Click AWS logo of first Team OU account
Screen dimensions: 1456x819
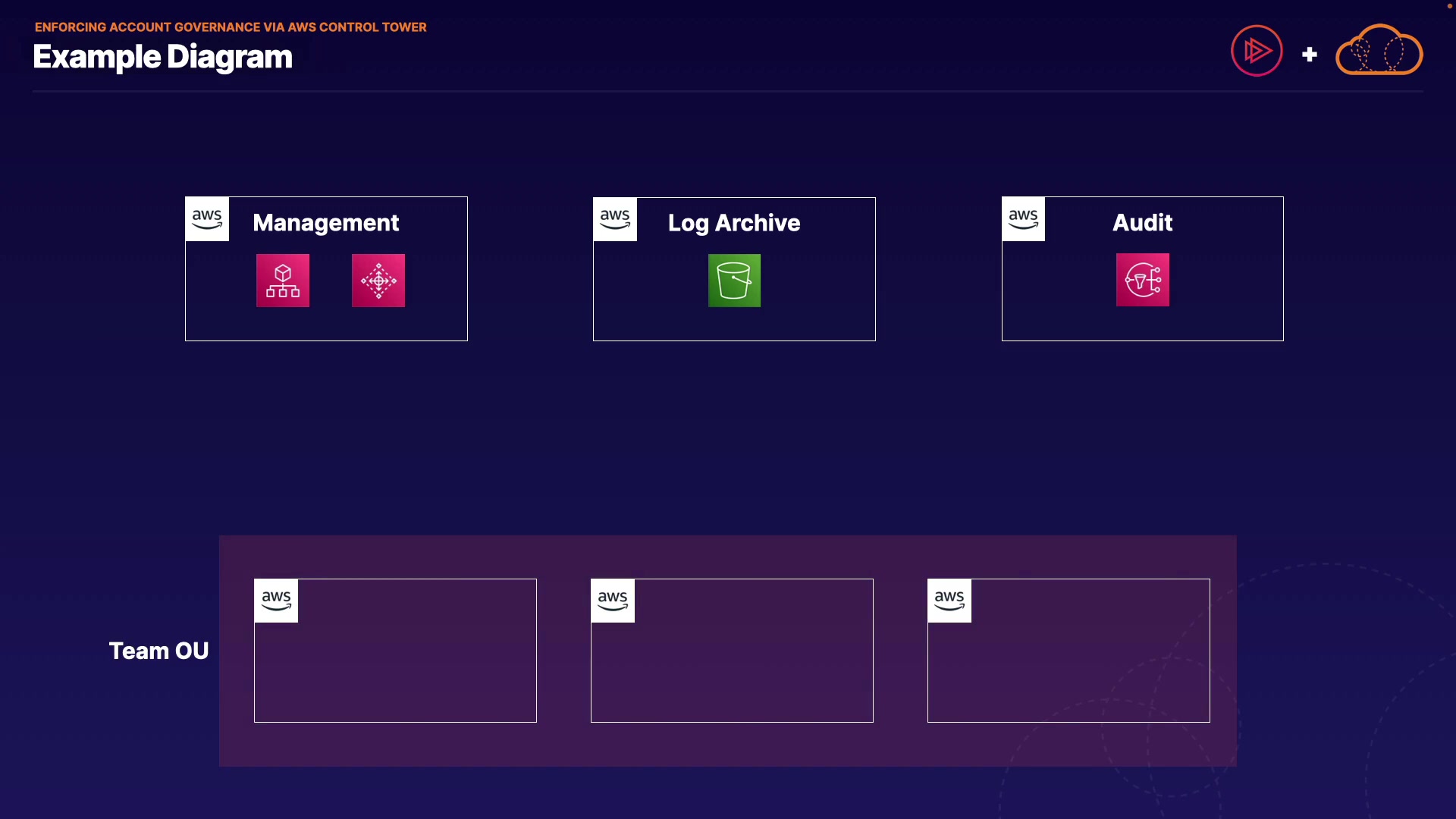(x=276, y=601)
